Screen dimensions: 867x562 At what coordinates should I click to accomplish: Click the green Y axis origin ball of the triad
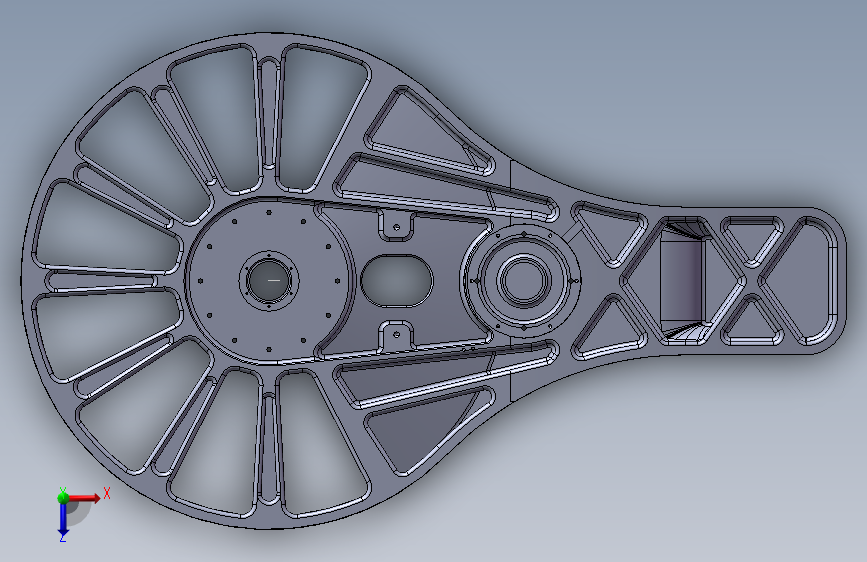[63, 497]
